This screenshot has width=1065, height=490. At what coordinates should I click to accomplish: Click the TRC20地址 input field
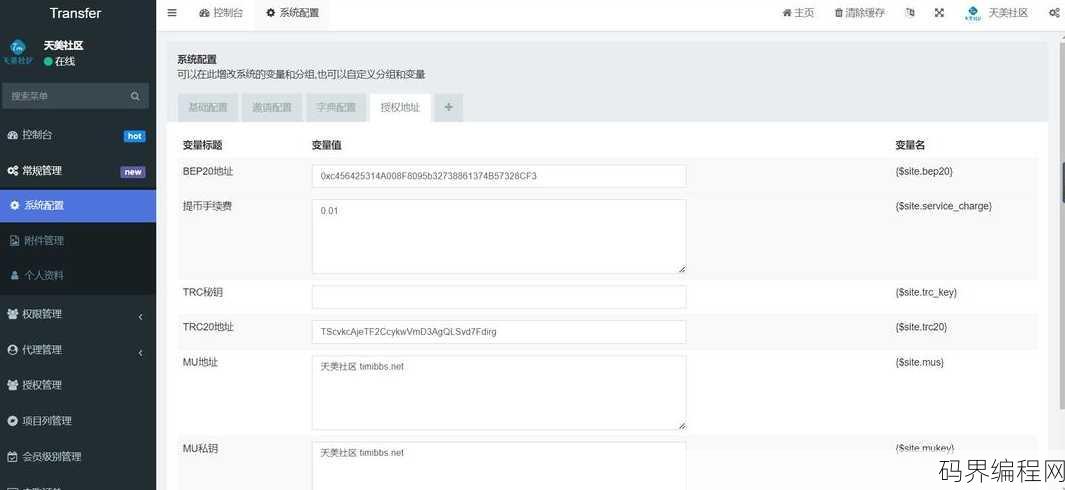tap(499, 332)
